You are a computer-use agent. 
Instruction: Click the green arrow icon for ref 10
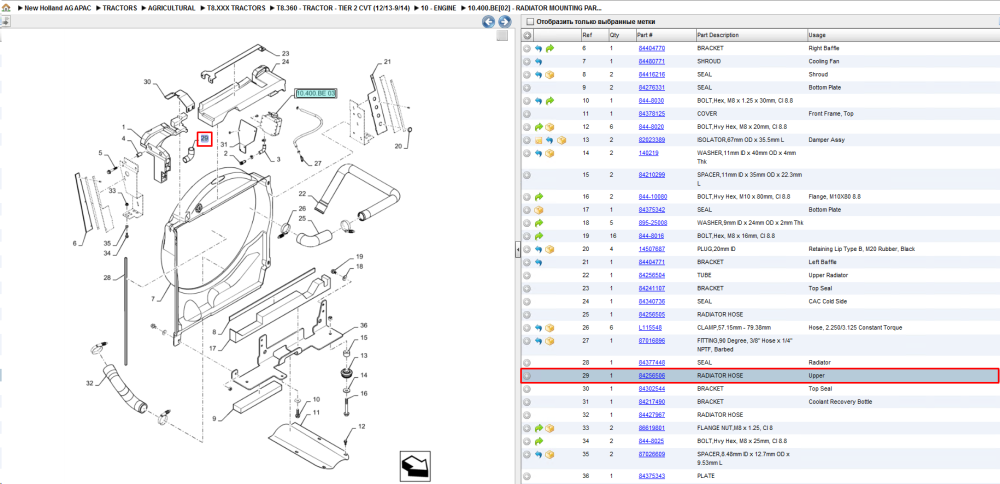click(550, 101)
